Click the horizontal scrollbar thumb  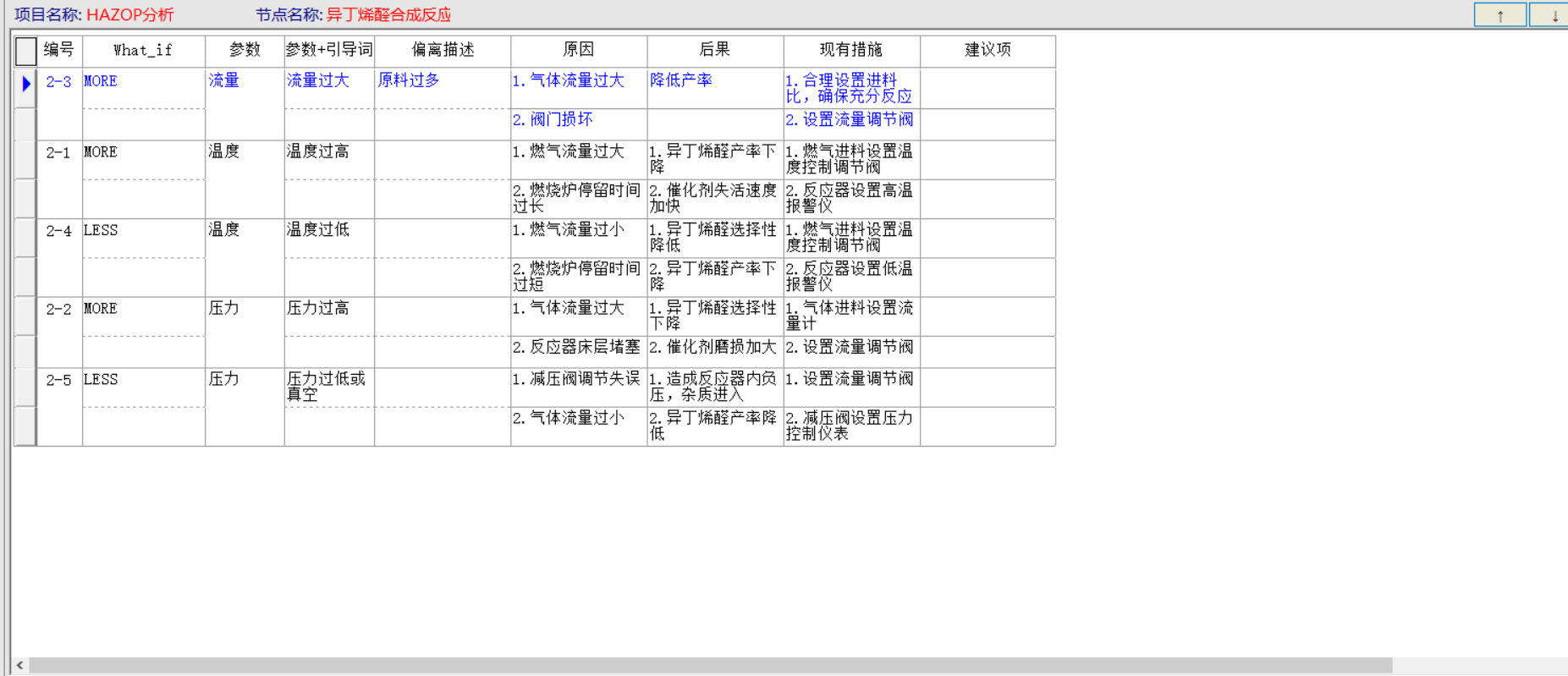pyautogui.click(x=711, y=666)
